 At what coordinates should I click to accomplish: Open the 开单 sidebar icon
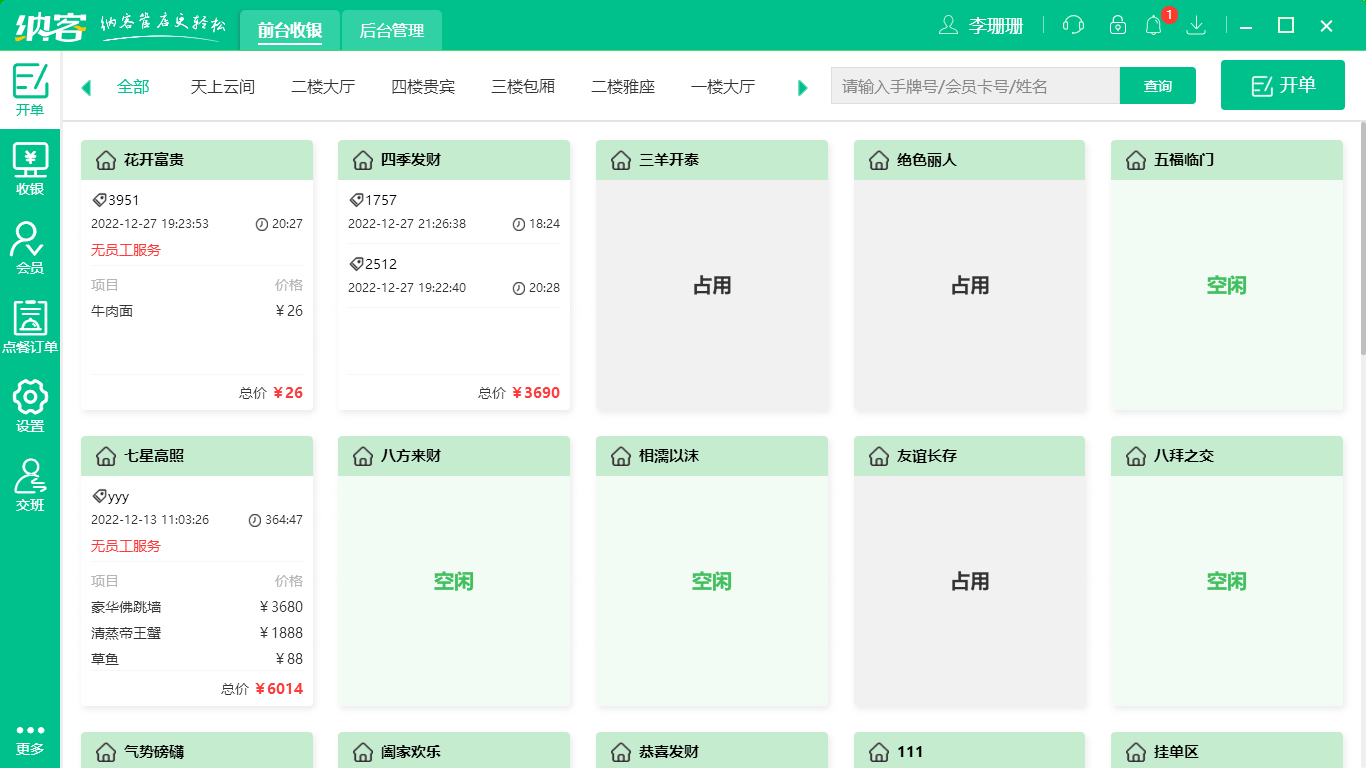(30, 89)
